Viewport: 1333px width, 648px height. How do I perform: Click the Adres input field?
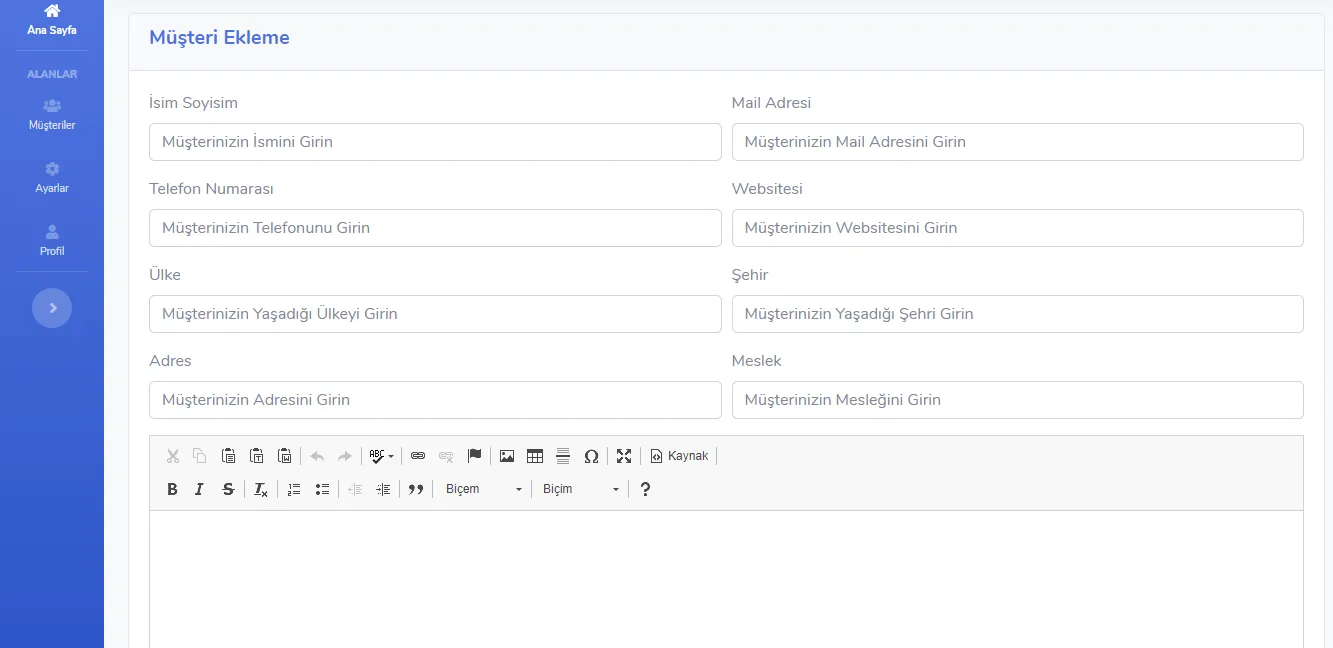click(x=435, y=400)
